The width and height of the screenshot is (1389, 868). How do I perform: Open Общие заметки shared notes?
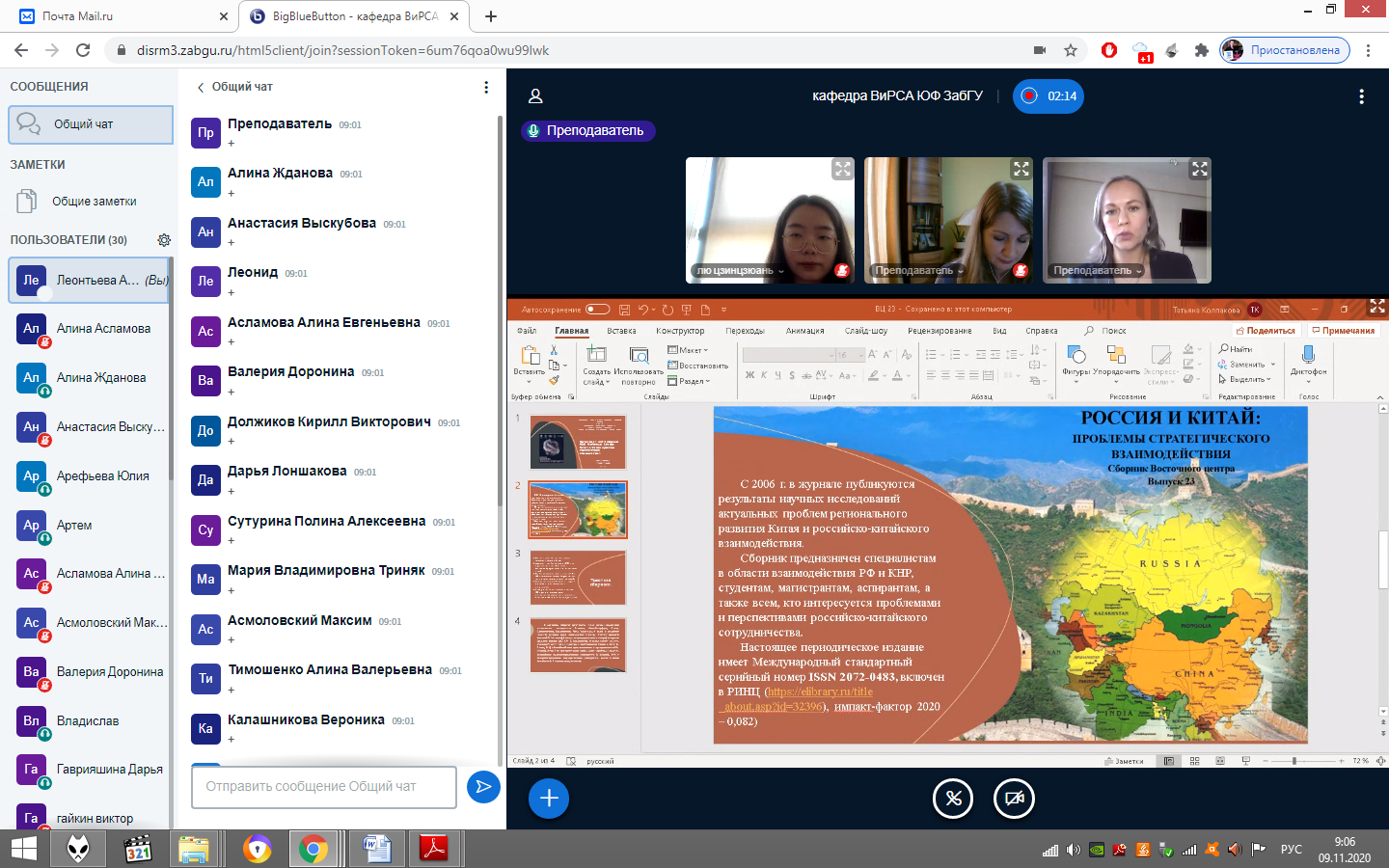[x=94, y=202]
